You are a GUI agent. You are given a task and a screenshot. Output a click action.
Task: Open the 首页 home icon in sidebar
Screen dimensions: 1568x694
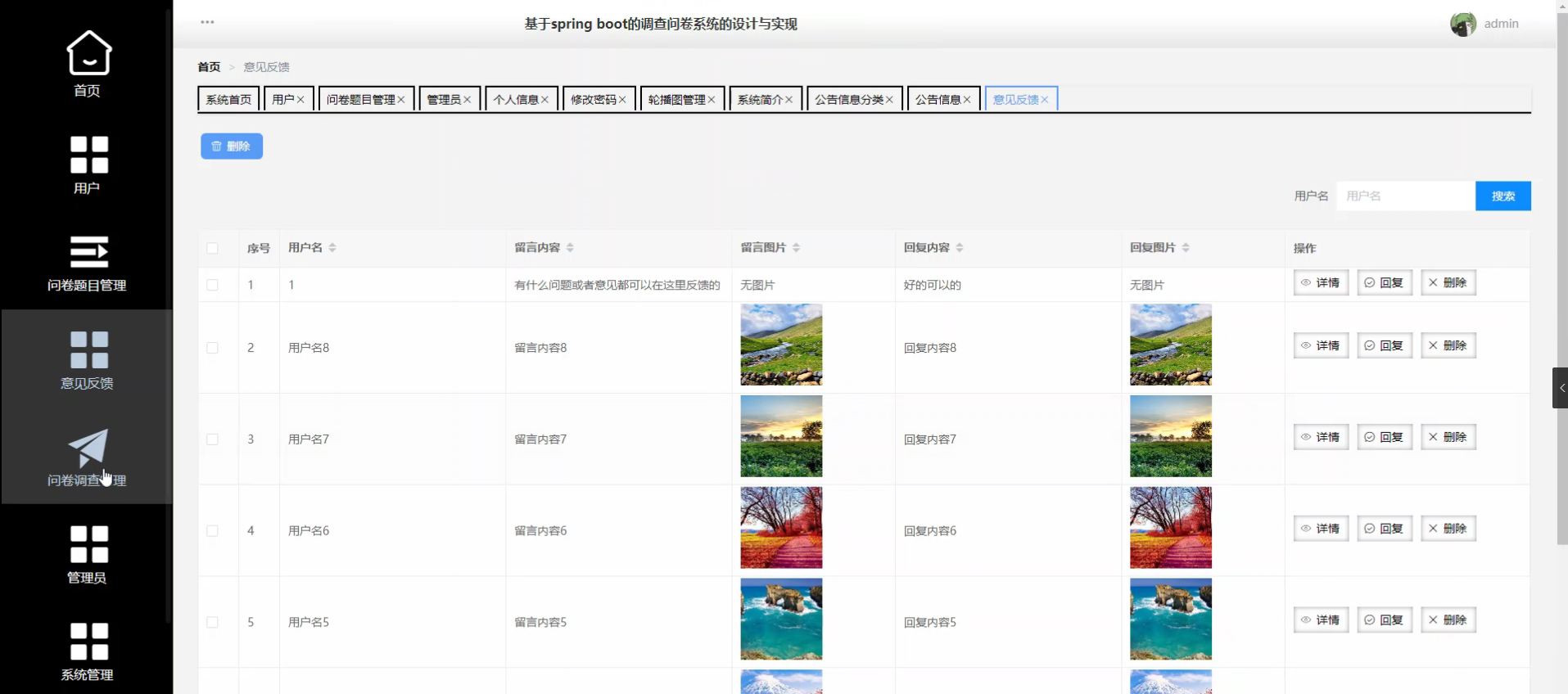pos(88,52)
